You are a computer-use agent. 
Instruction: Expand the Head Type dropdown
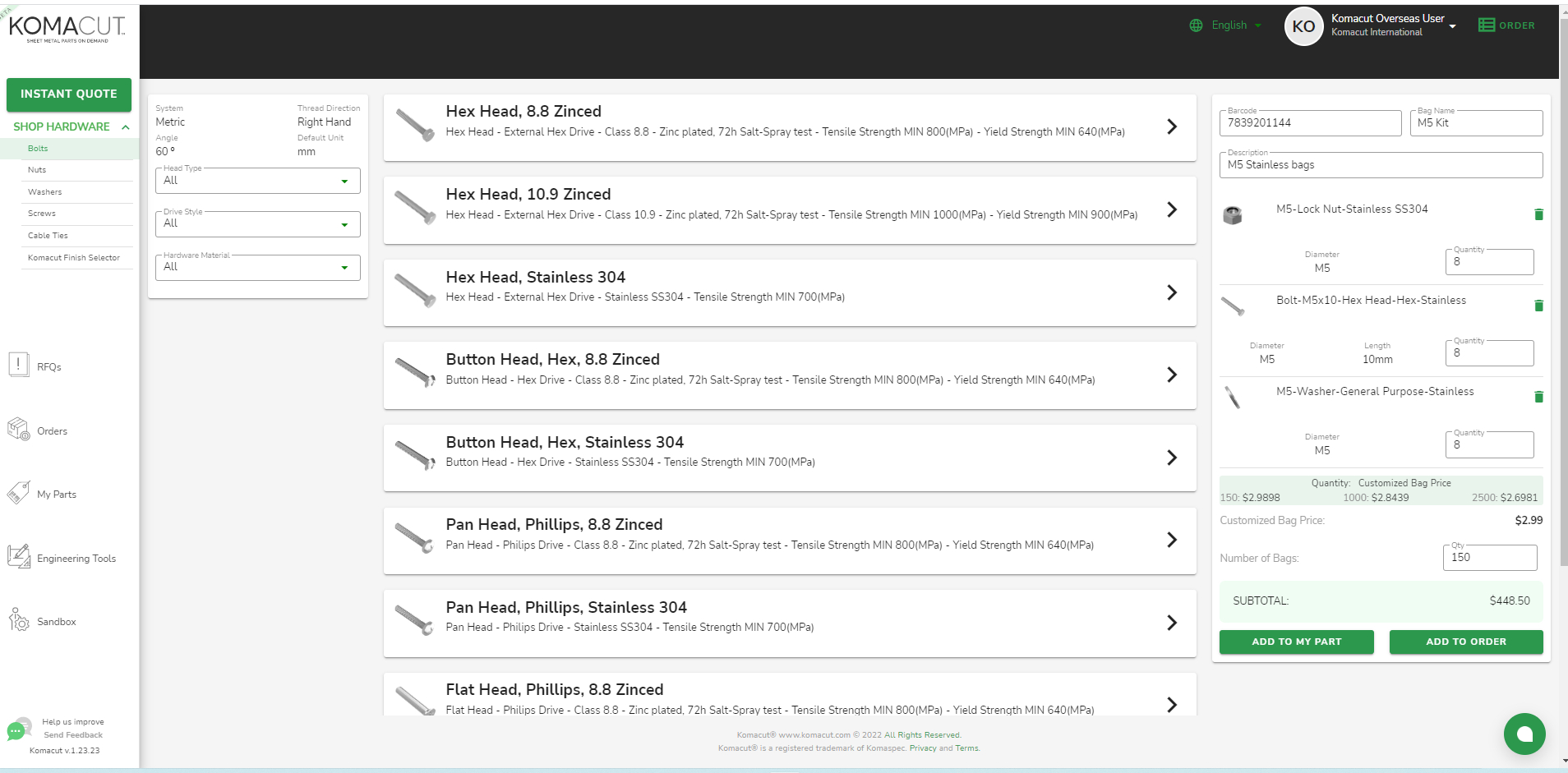tap(257, 181)
